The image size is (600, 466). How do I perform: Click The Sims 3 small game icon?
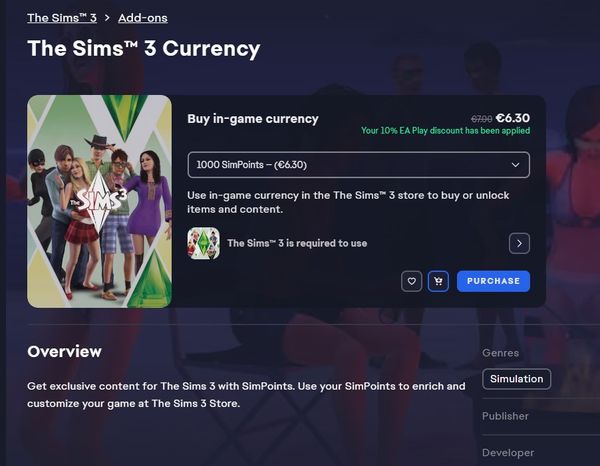(204, 243)
